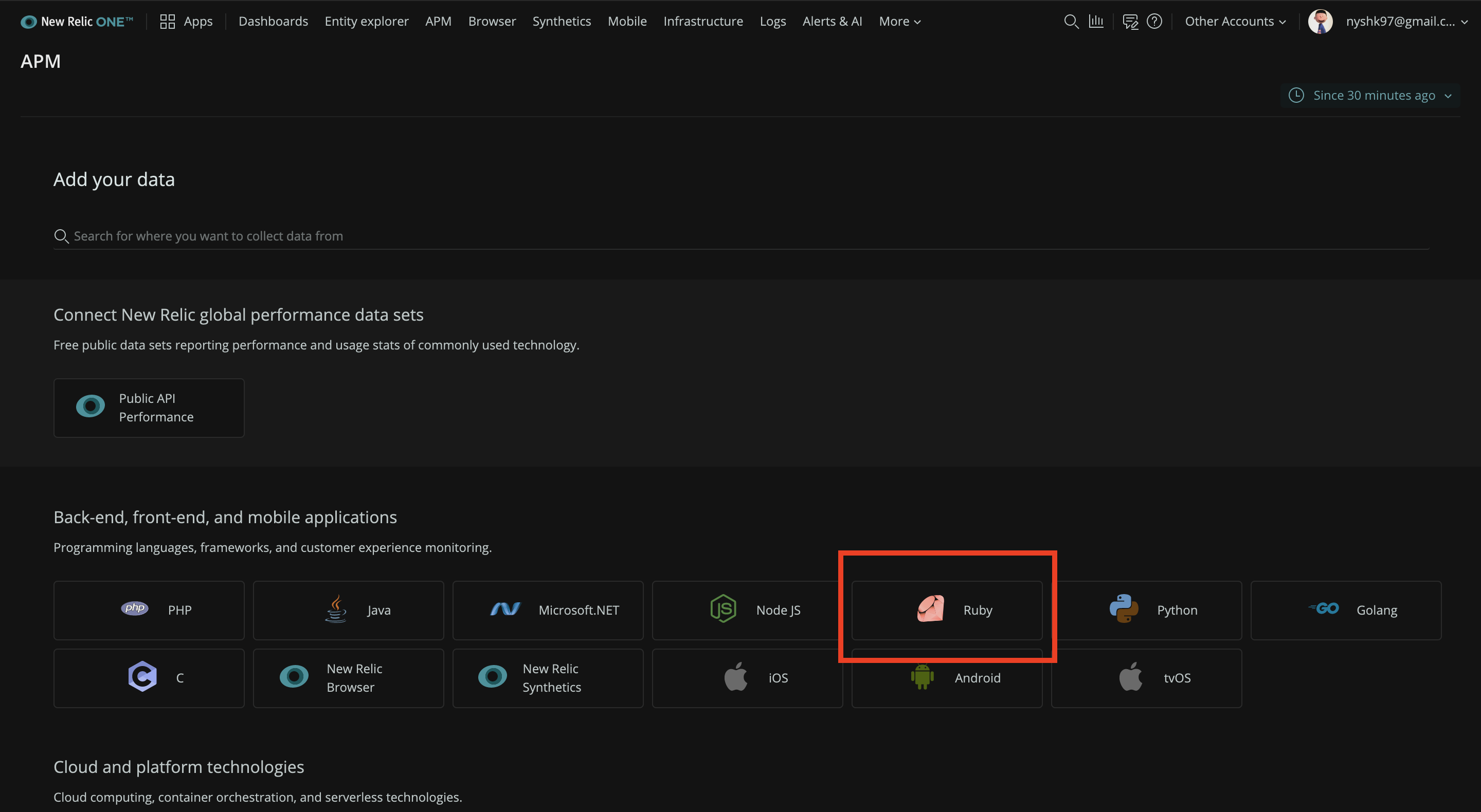Click the Add your data heading
Image resolution: width=1481 pixels, height=812 pixels.
click(x=114, y=180)
